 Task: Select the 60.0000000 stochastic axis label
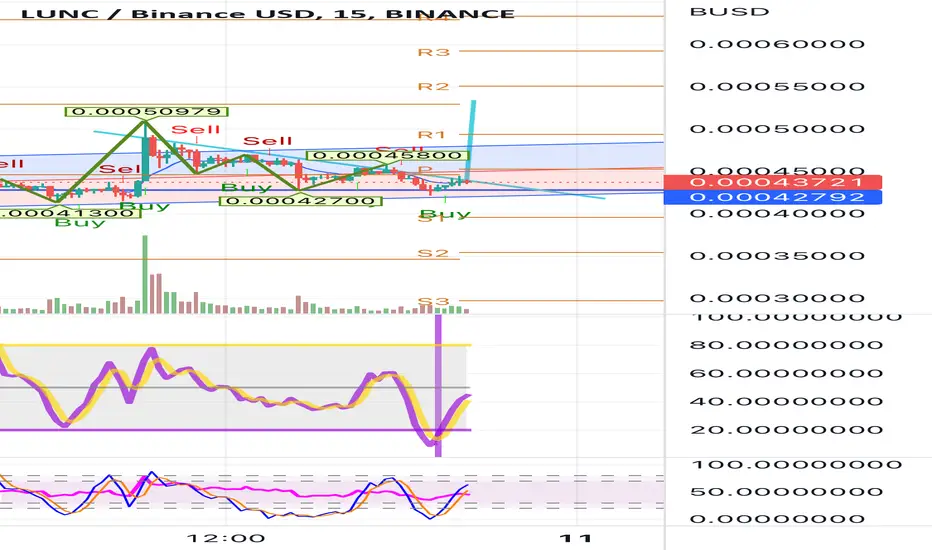point(786,373)
